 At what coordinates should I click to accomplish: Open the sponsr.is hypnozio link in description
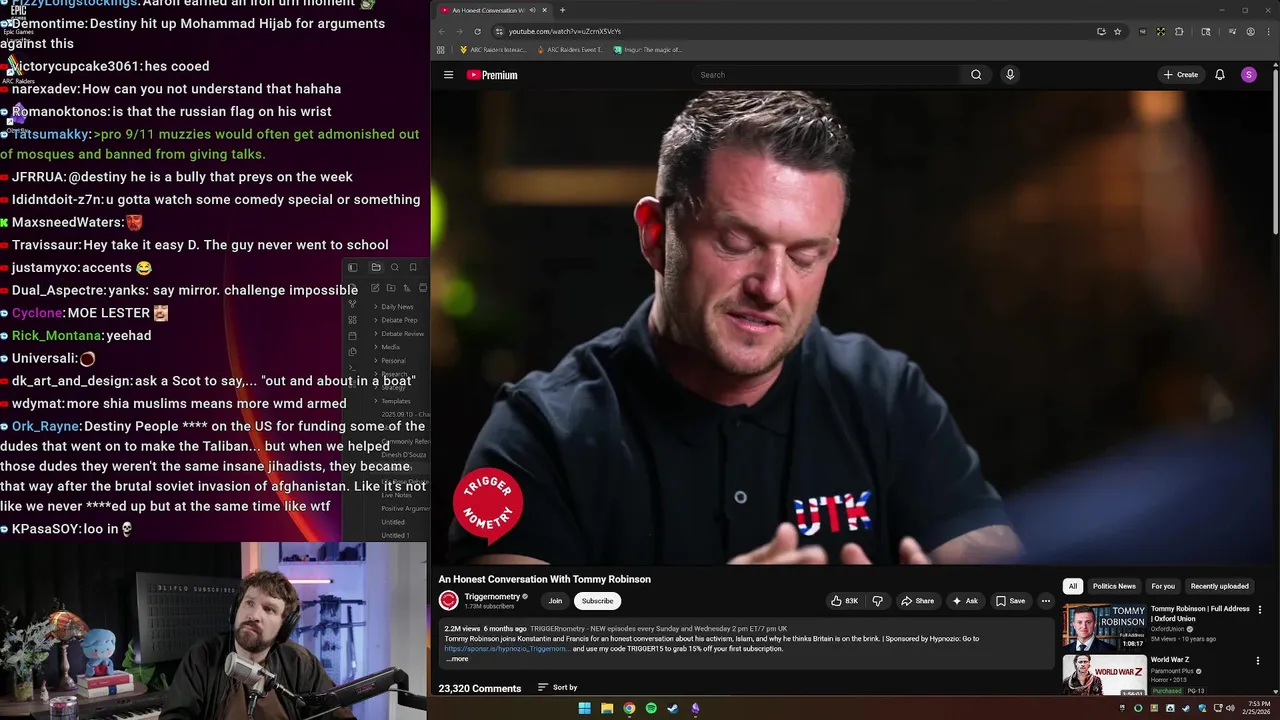[507, 649]
